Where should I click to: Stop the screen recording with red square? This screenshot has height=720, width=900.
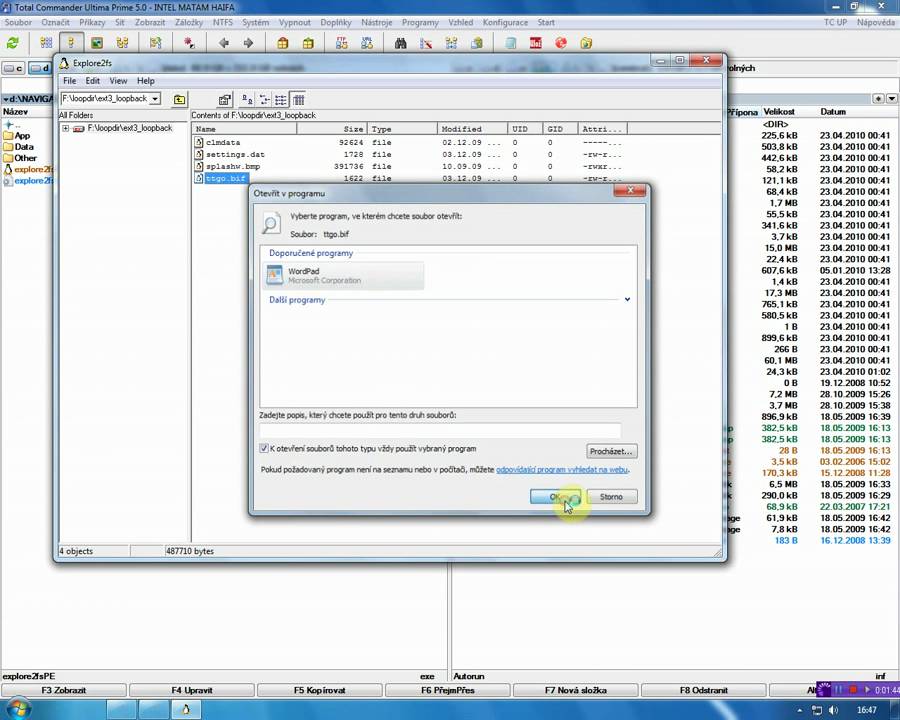click(x=853, y=690)
